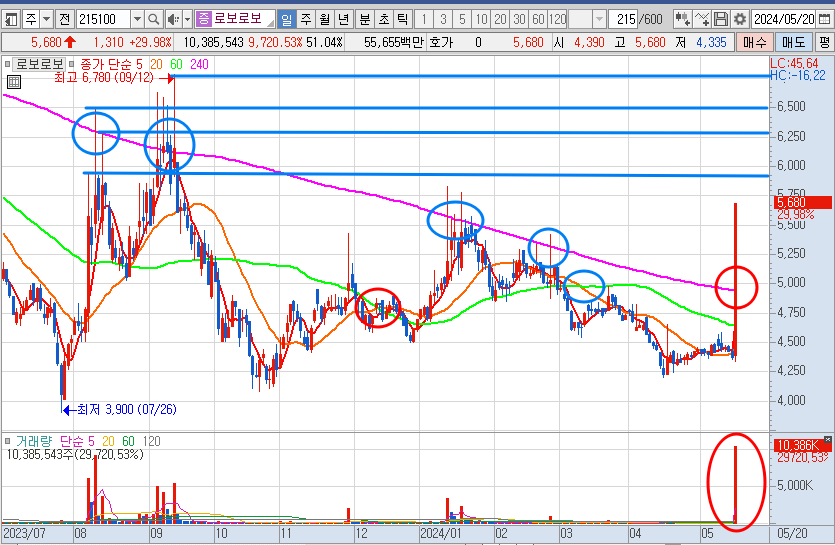
Task: Click the 매도 sell button
Action: pyautogui.click(x=793, y=43)
